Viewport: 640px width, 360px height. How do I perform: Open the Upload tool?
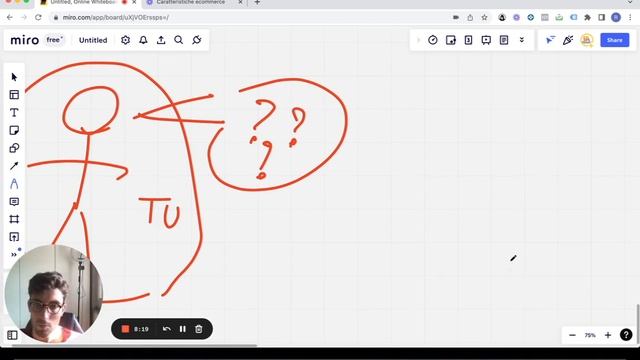coord(14,237)
